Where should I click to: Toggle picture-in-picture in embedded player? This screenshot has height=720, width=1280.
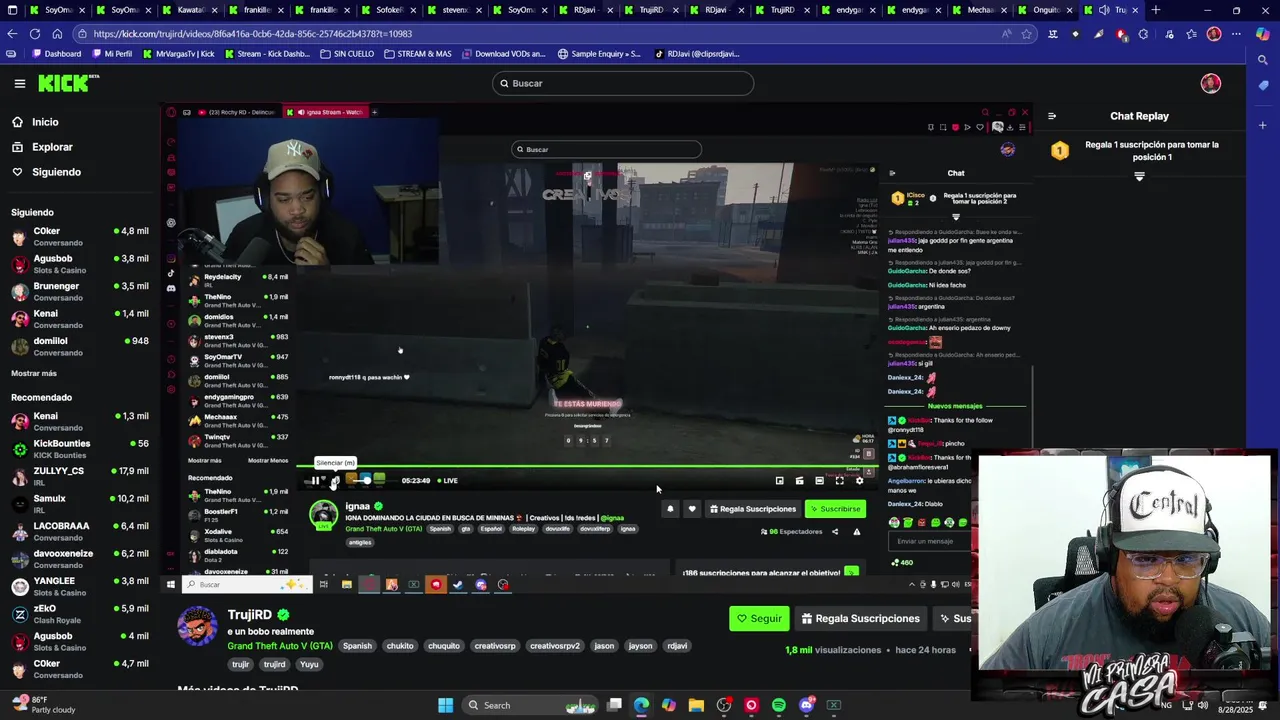coord(780,481)
